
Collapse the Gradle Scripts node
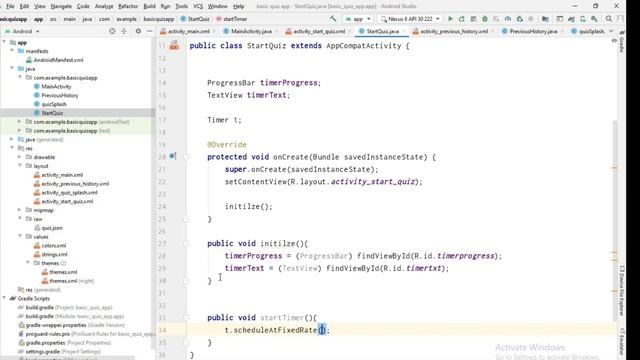[x=4, y=298]
